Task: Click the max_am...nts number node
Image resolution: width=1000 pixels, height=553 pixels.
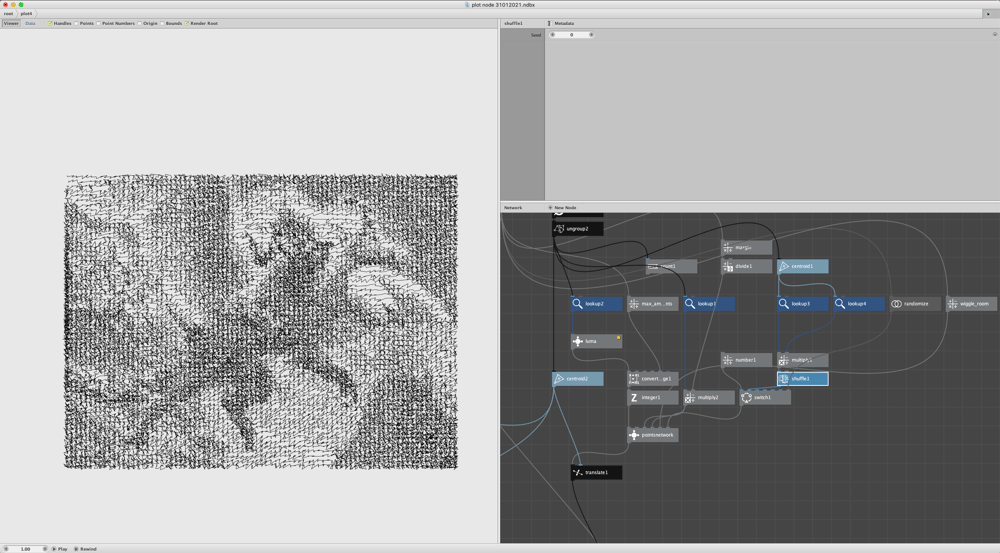Action: click(x=652, y=304)
